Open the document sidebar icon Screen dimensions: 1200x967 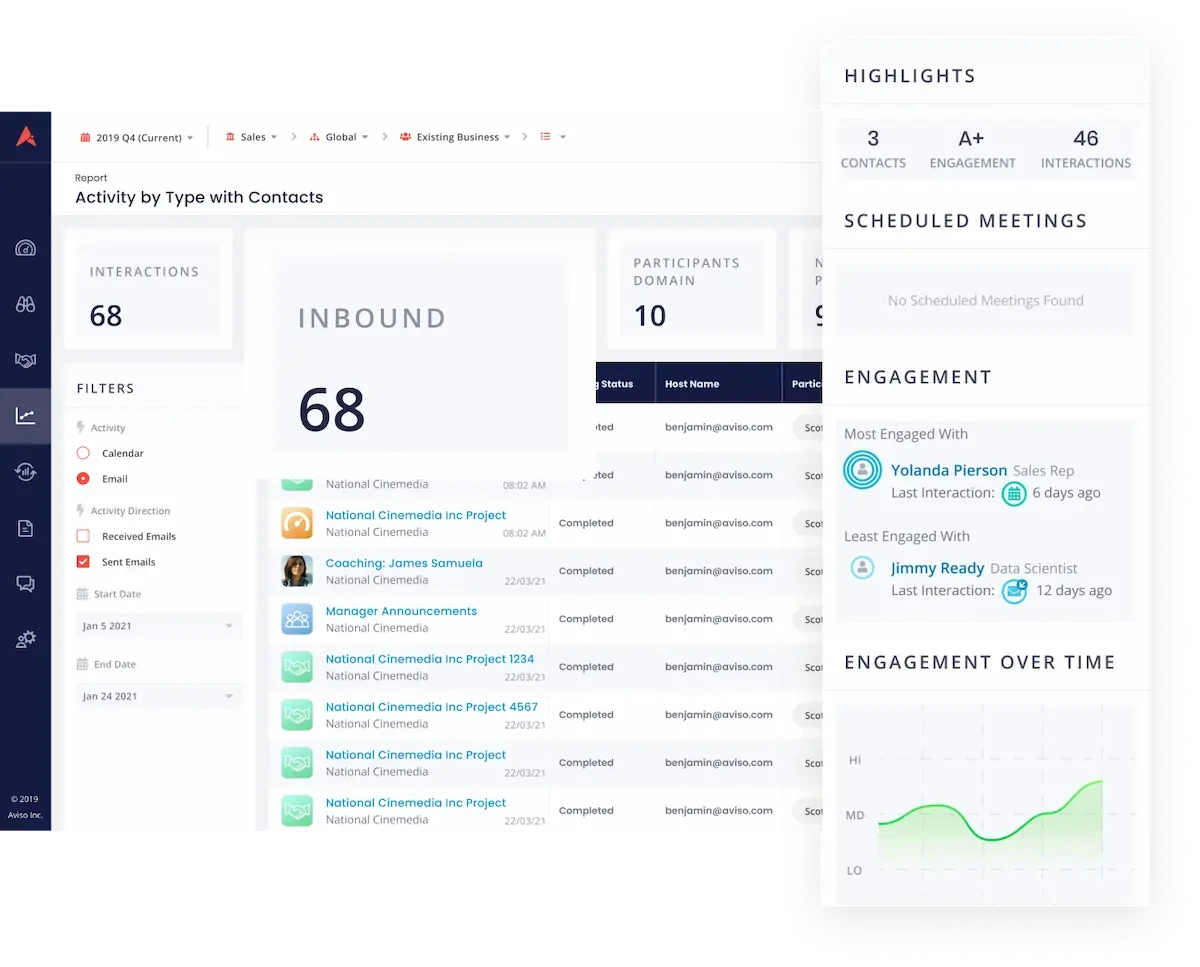tap(26, 528)
